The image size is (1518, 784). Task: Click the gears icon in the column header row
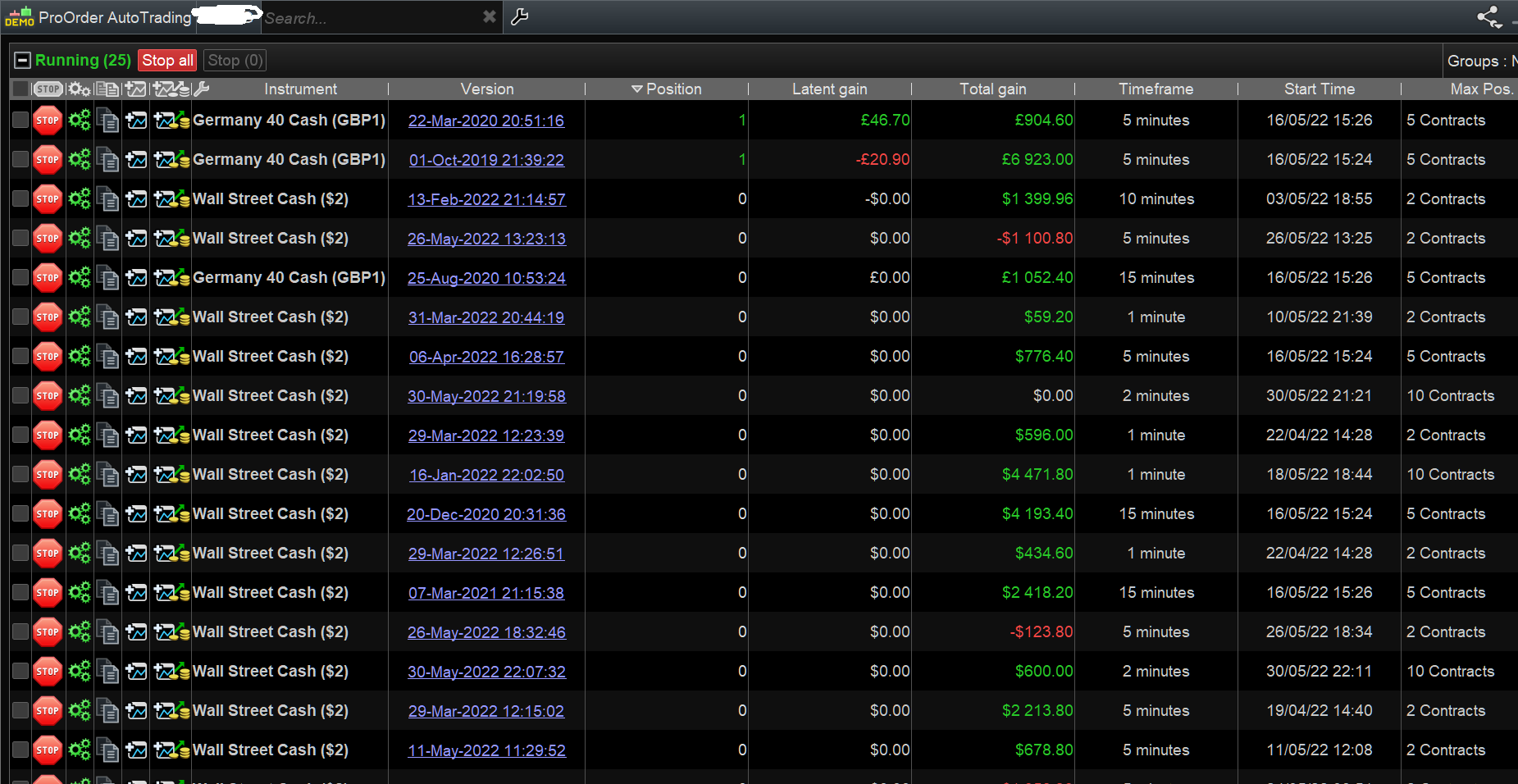80,89
